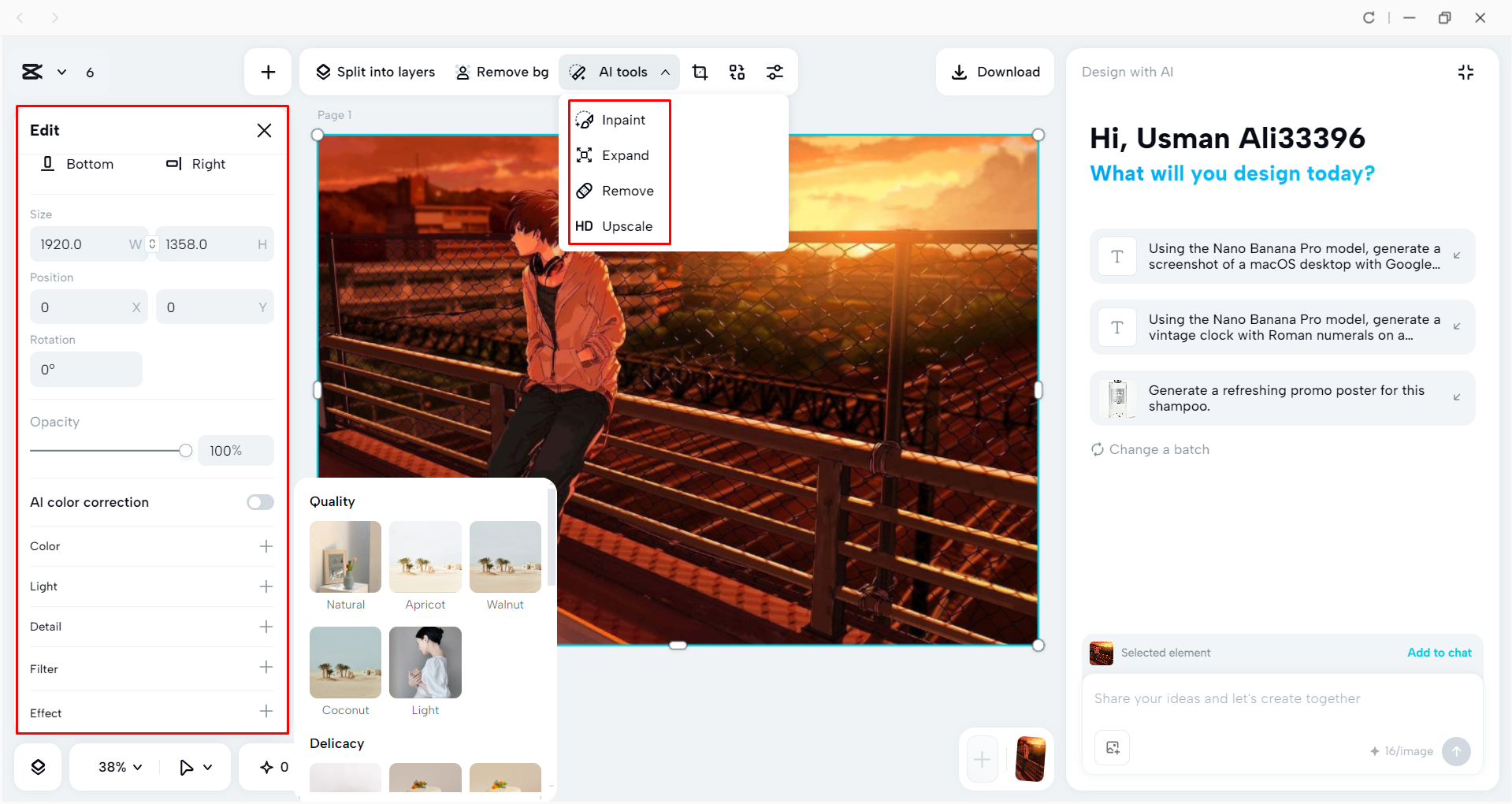Click the width field showing 1920.0
The height and width of the screenshot is (804, 1512).
click(88, 244)
